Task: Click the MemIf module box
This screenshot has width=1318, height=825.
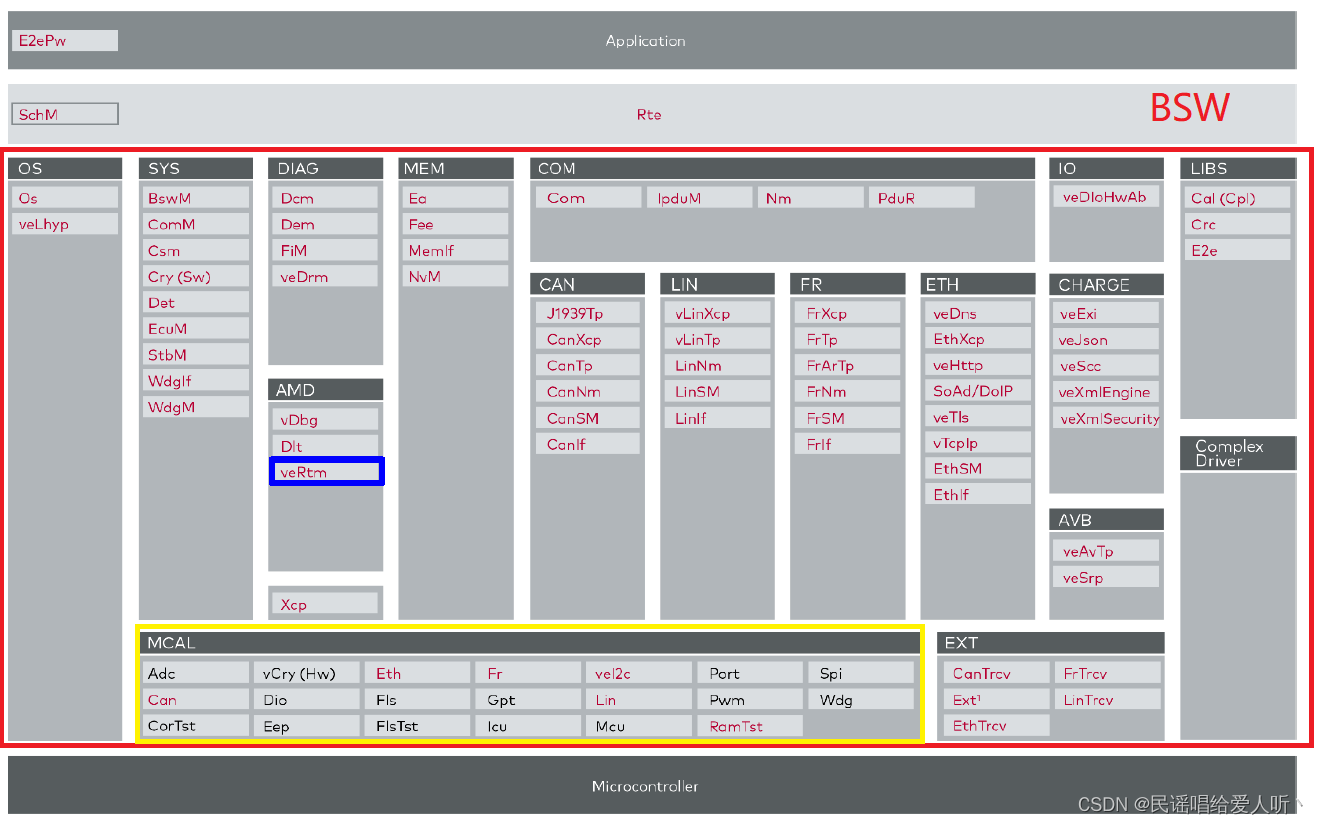Action: 456,250
